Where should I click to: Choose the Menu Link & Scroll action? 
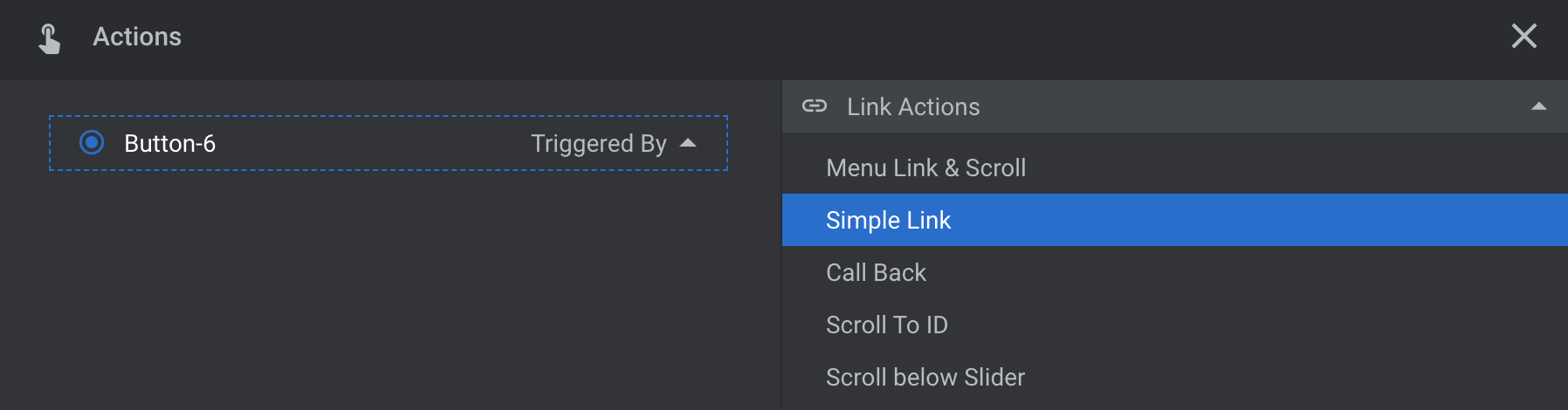pos(1174,167)
